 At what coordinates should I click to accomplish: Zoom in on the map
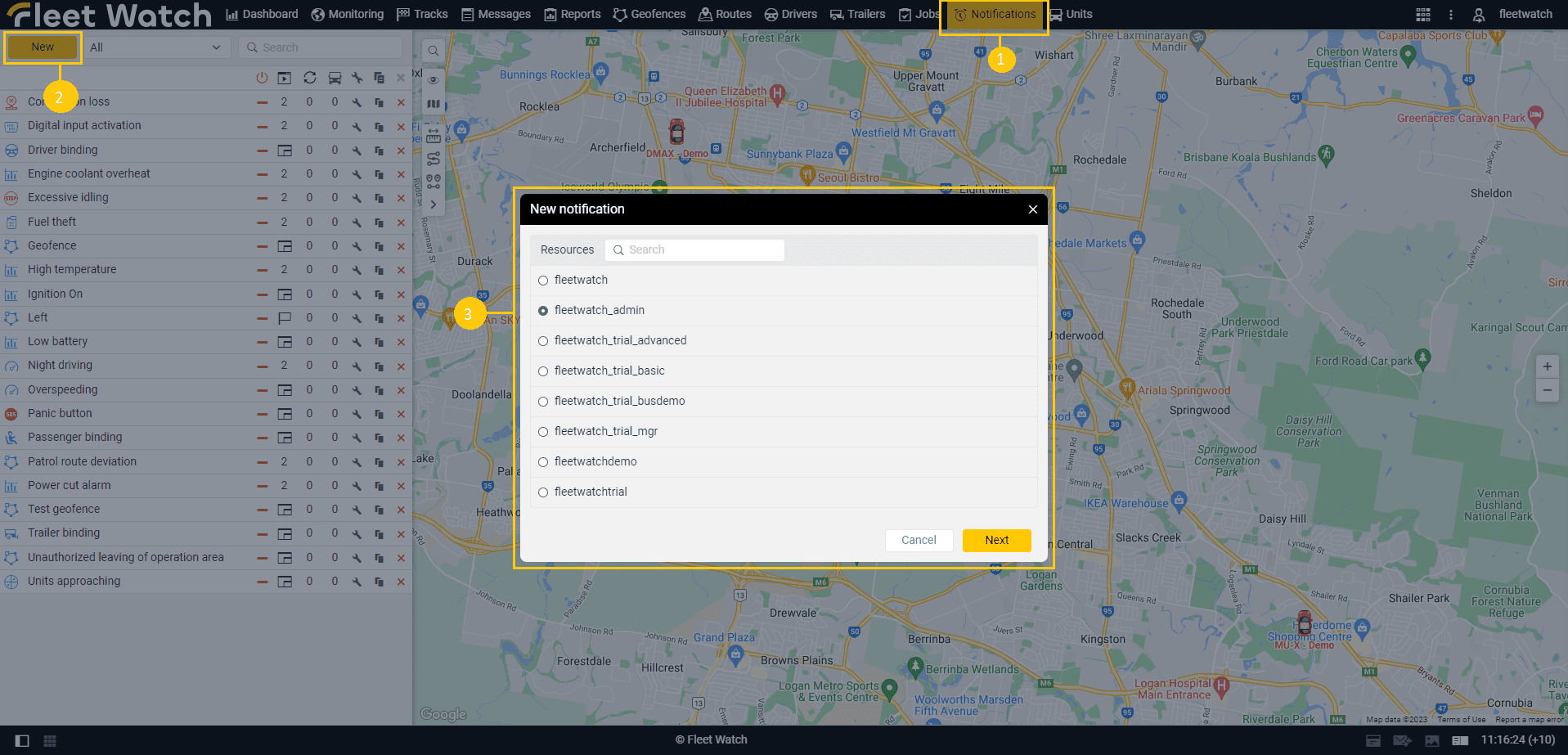pyautogui.click(x=1547, y=366)
